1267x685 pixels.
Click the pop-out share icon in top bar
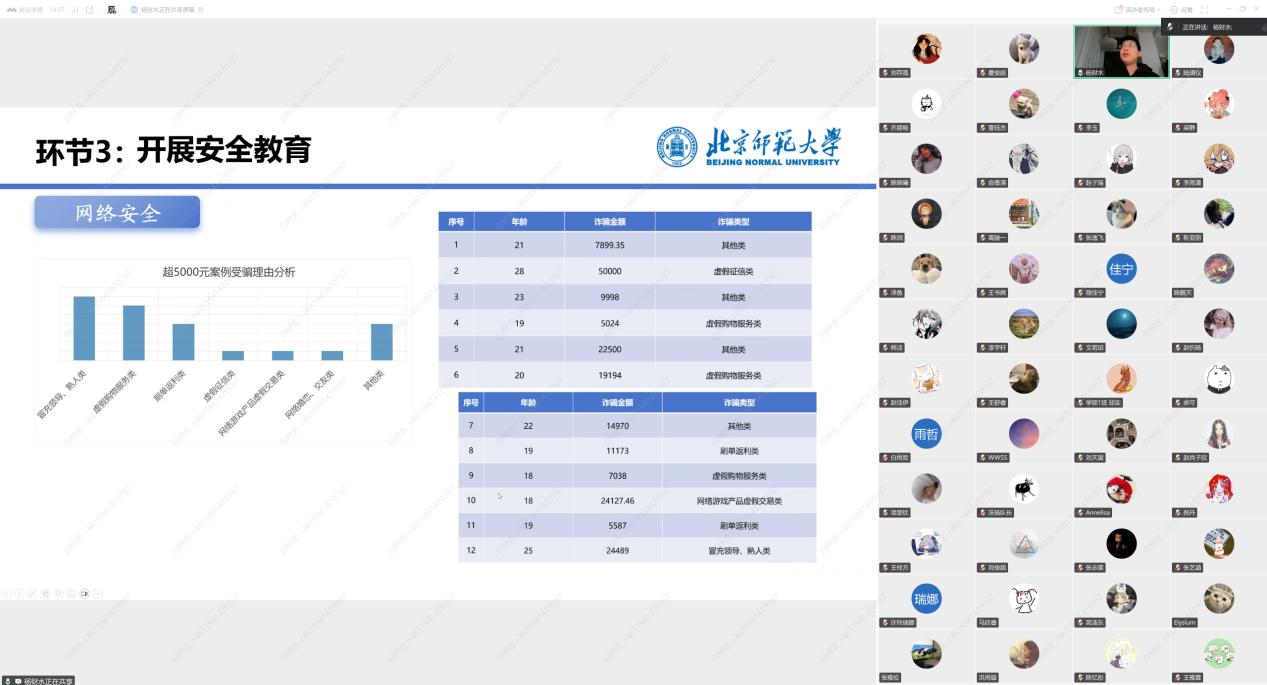pos(90,9)
